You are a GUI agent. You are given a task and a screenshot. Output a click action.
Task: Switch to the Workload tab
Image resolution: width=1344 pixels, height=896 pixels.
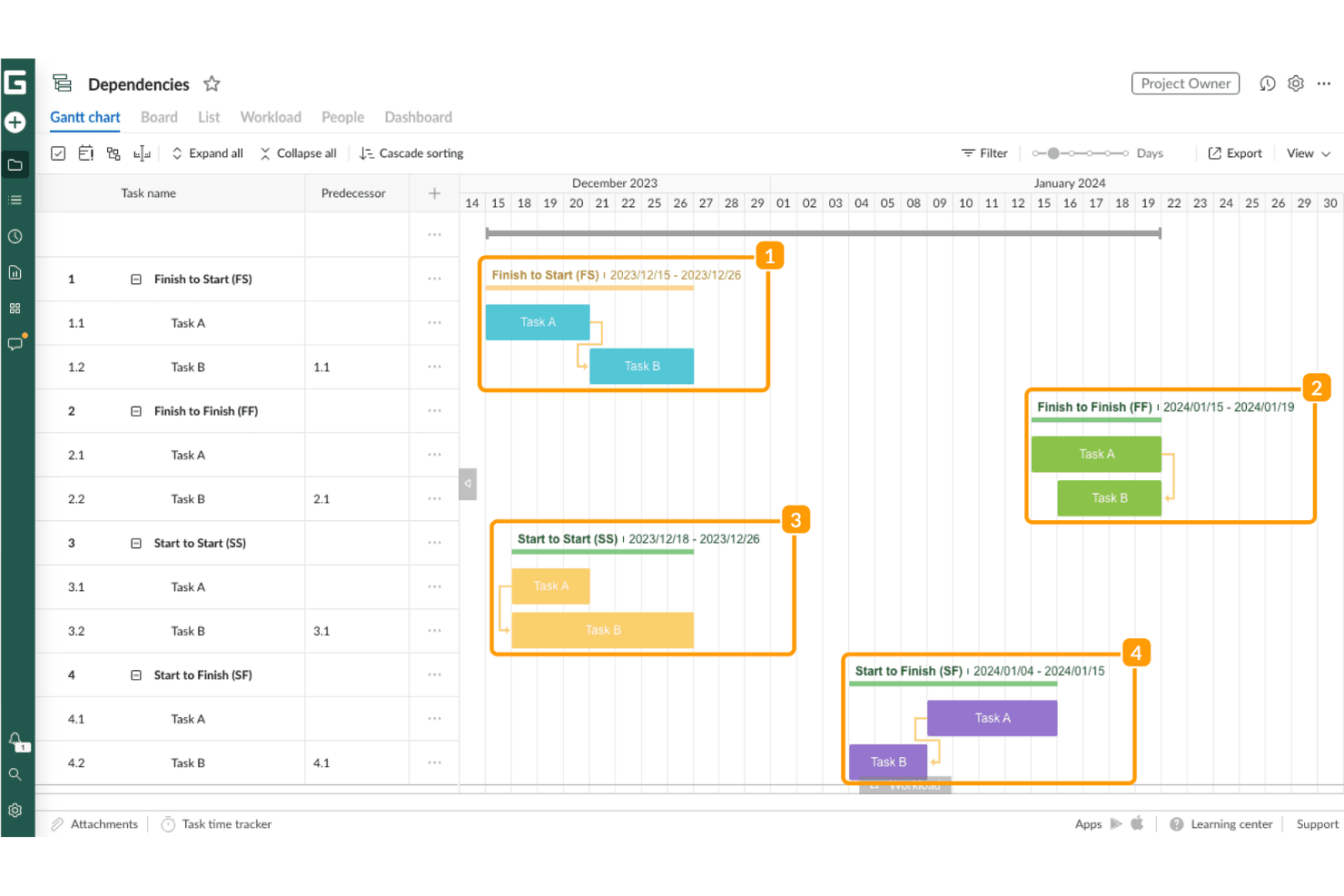pos(271,117)
